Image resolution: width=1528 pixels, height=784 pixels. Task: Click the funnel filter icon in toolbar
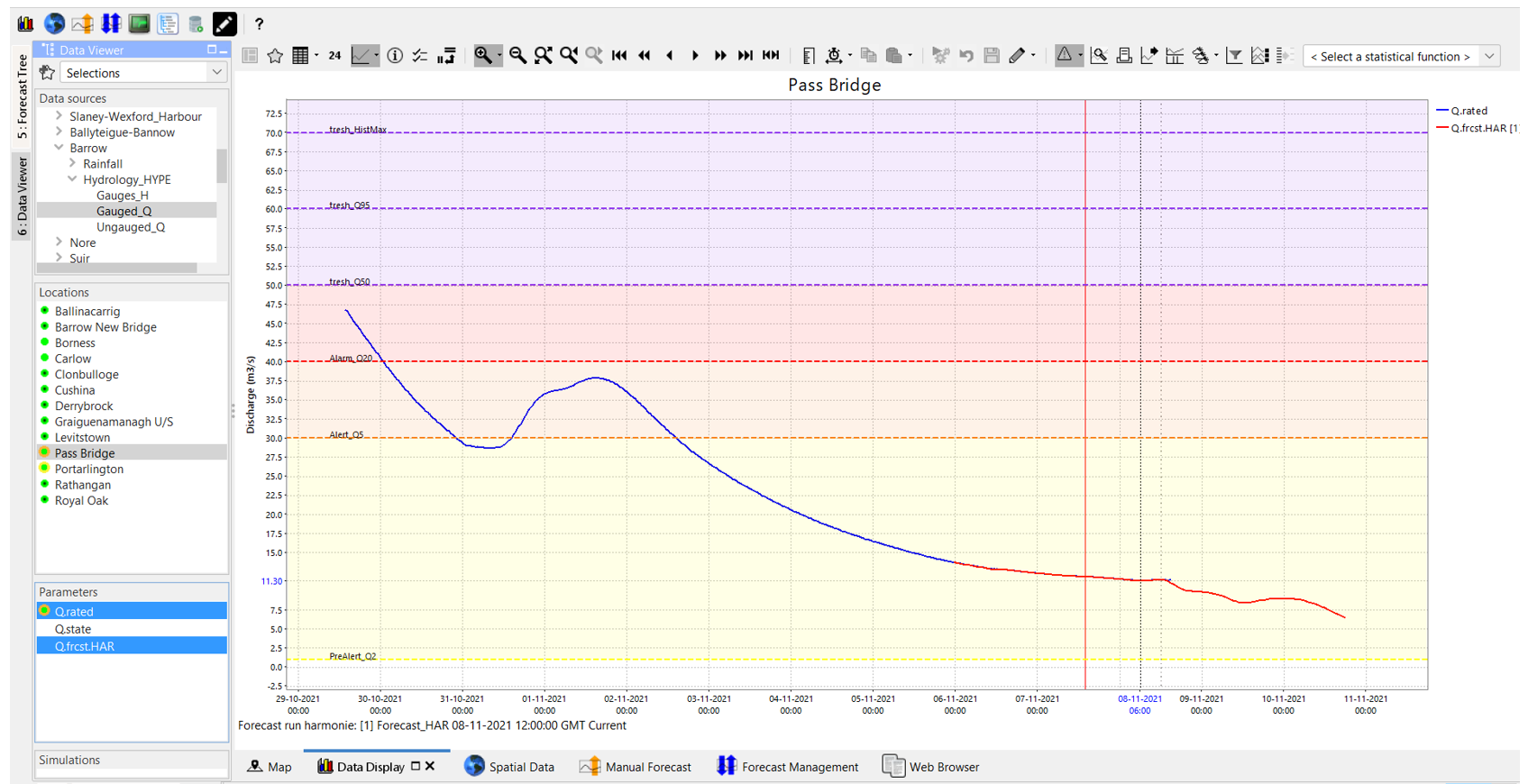tap(1234, 56)
